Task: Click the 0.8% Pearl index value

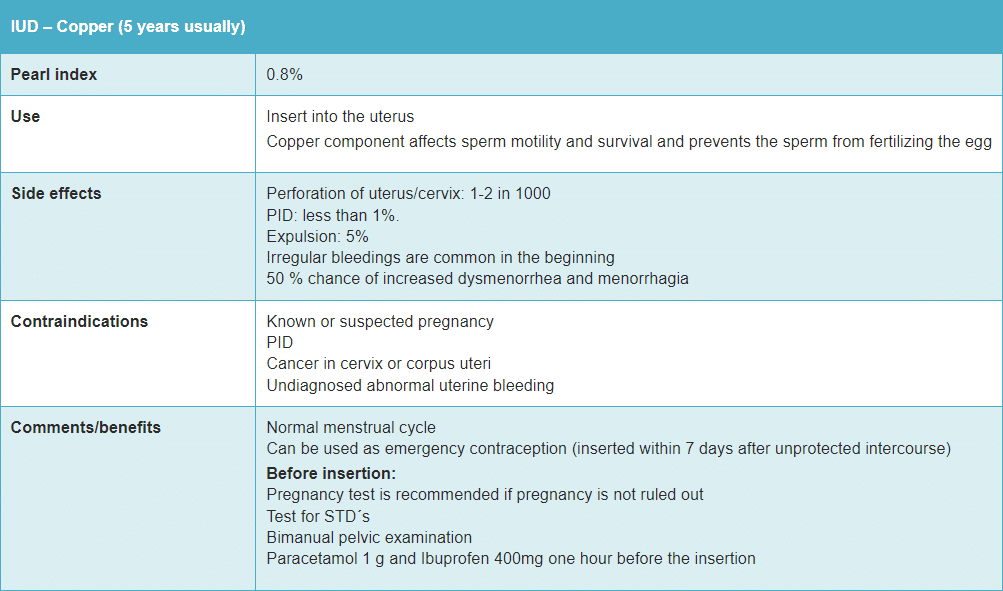Action: click(x=284, y=75)
